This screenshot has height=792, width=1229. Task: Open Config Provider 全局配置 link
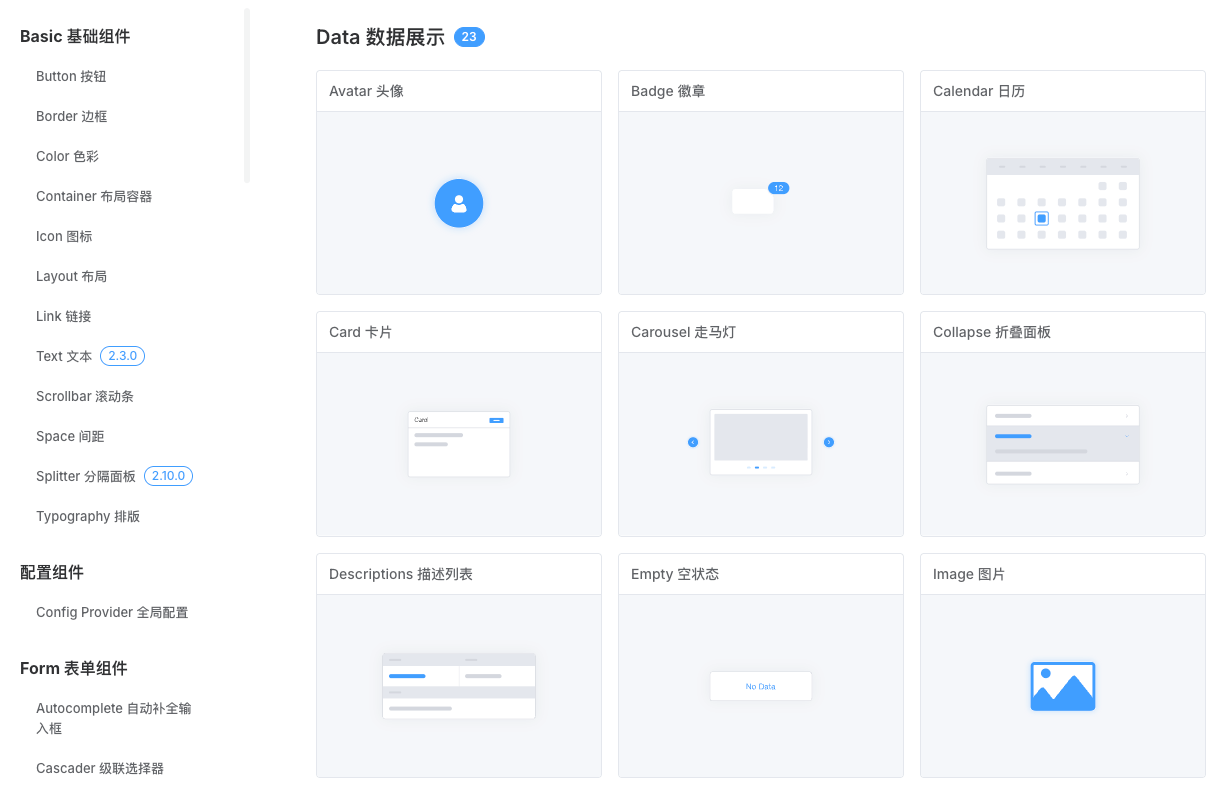pyautogui.click(x=112, y=612)
